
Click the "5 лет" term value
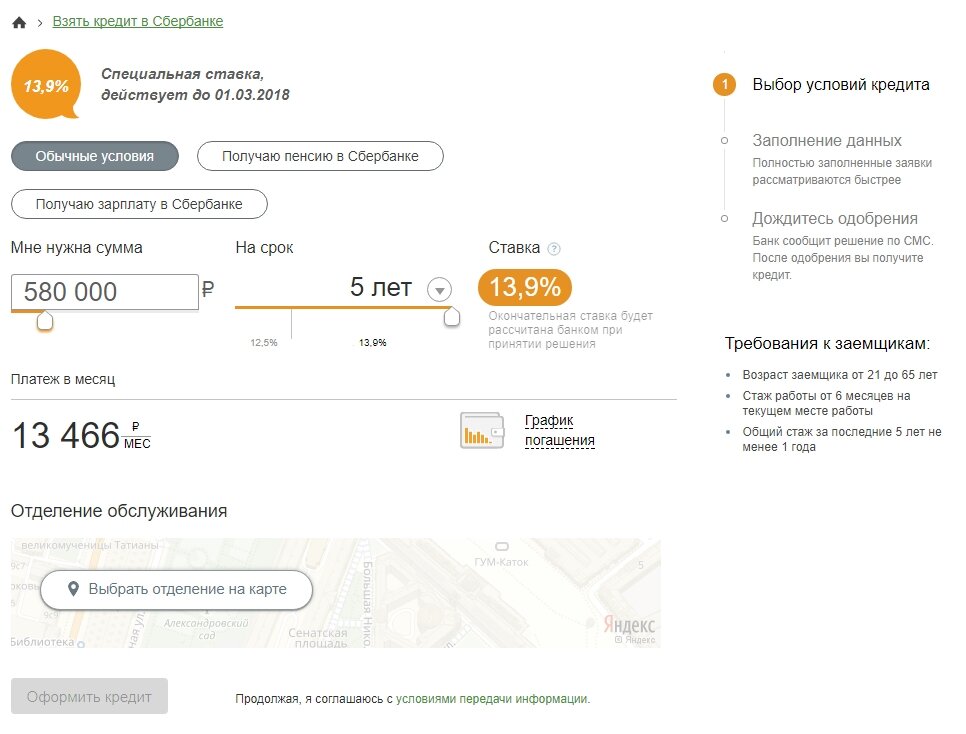380,288
